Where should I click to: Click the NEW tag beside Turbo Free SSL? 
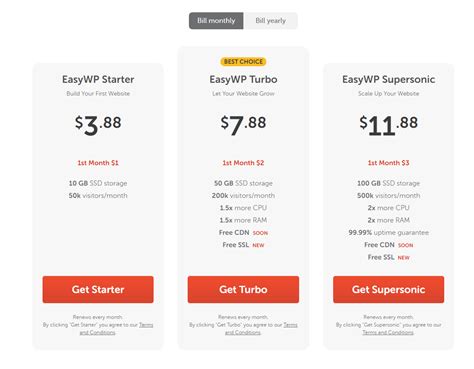[258, 245]
